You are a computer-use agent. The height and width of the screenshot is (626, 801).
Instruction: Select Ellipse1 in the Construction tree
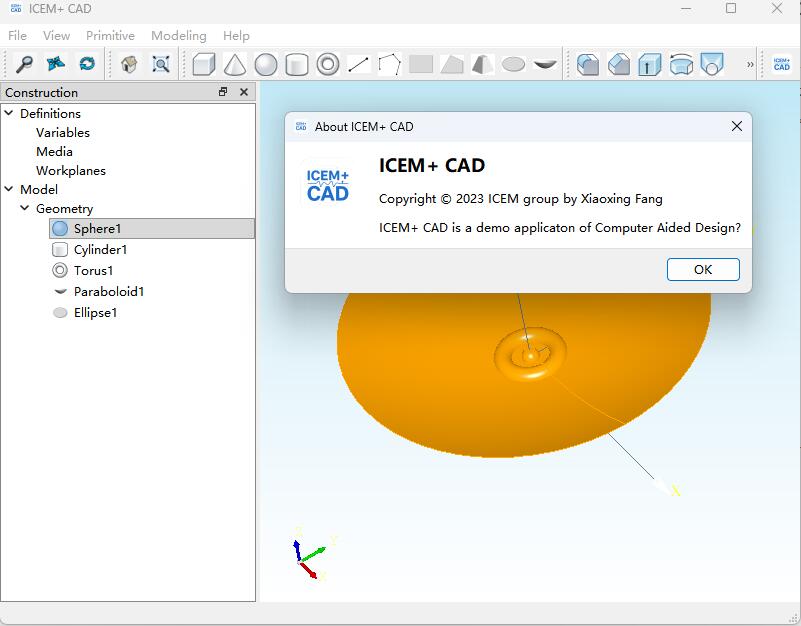pyautogui.click(x=96, y=312)
